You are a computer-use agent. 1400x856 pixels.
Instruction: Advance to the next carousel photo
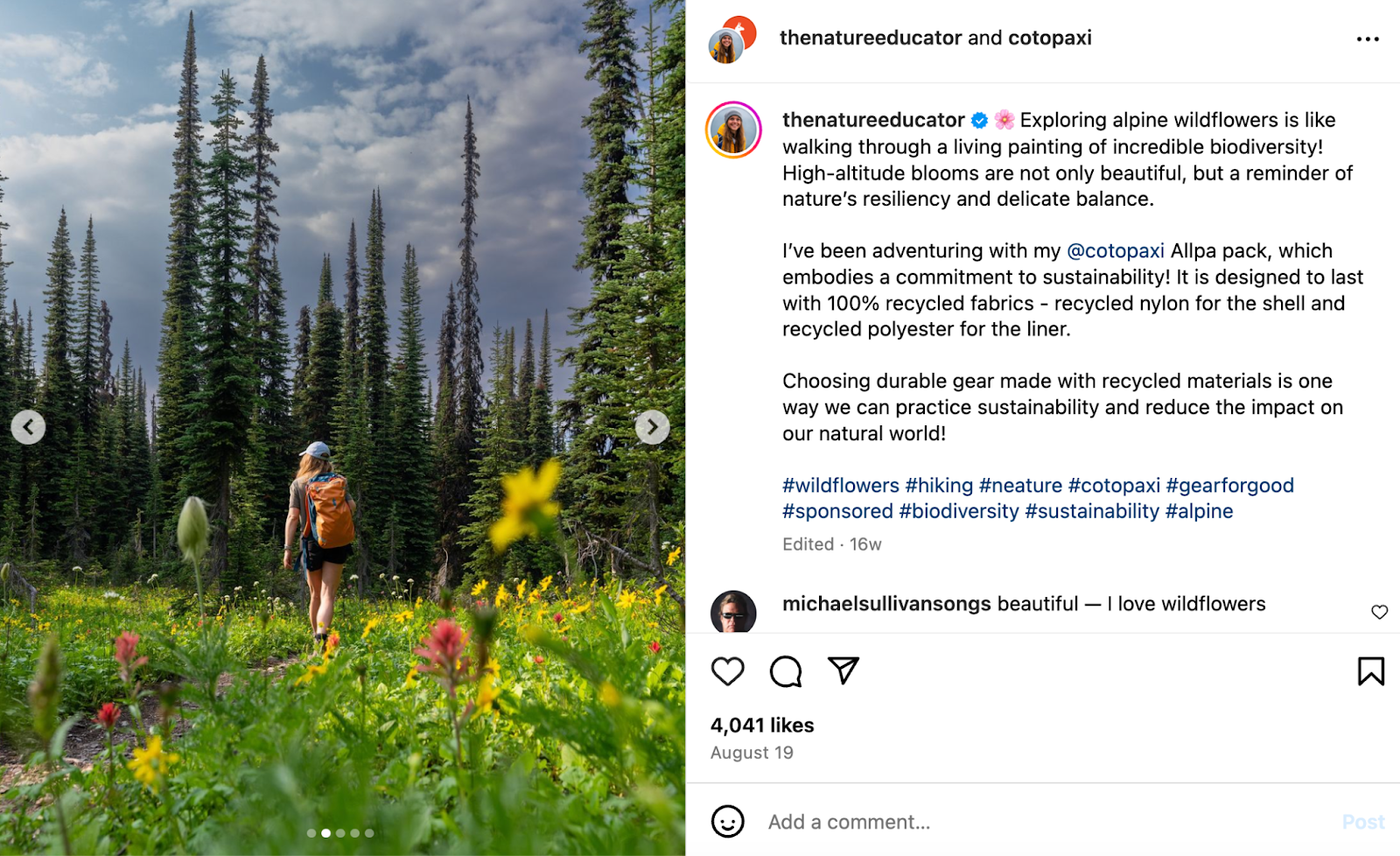coord(652,427)
